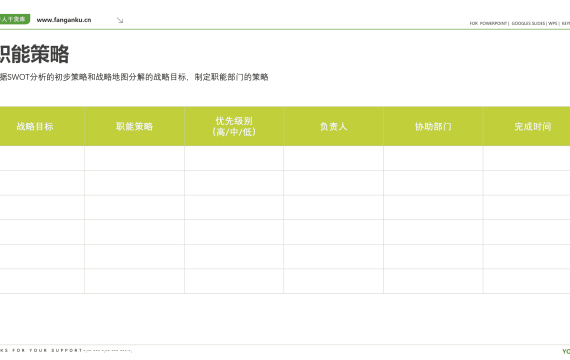Image resolution: width=570 pixels, height=360 pixels.
Task: Click the www.fanganku.cn link
Action: pyautogui.click(x=64, y=20)
